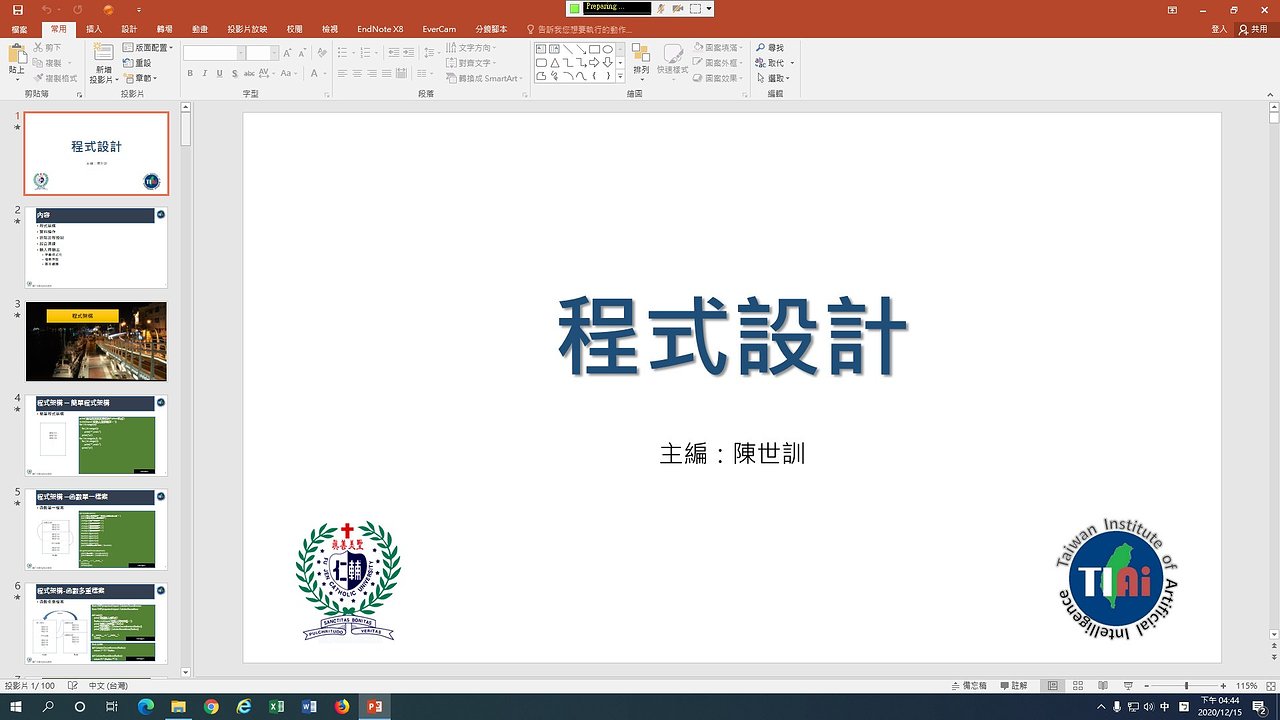The image size is (1280, 720).
Task: Click the Undo arrow in the quick access toolbar
Action: coord(46,9)
